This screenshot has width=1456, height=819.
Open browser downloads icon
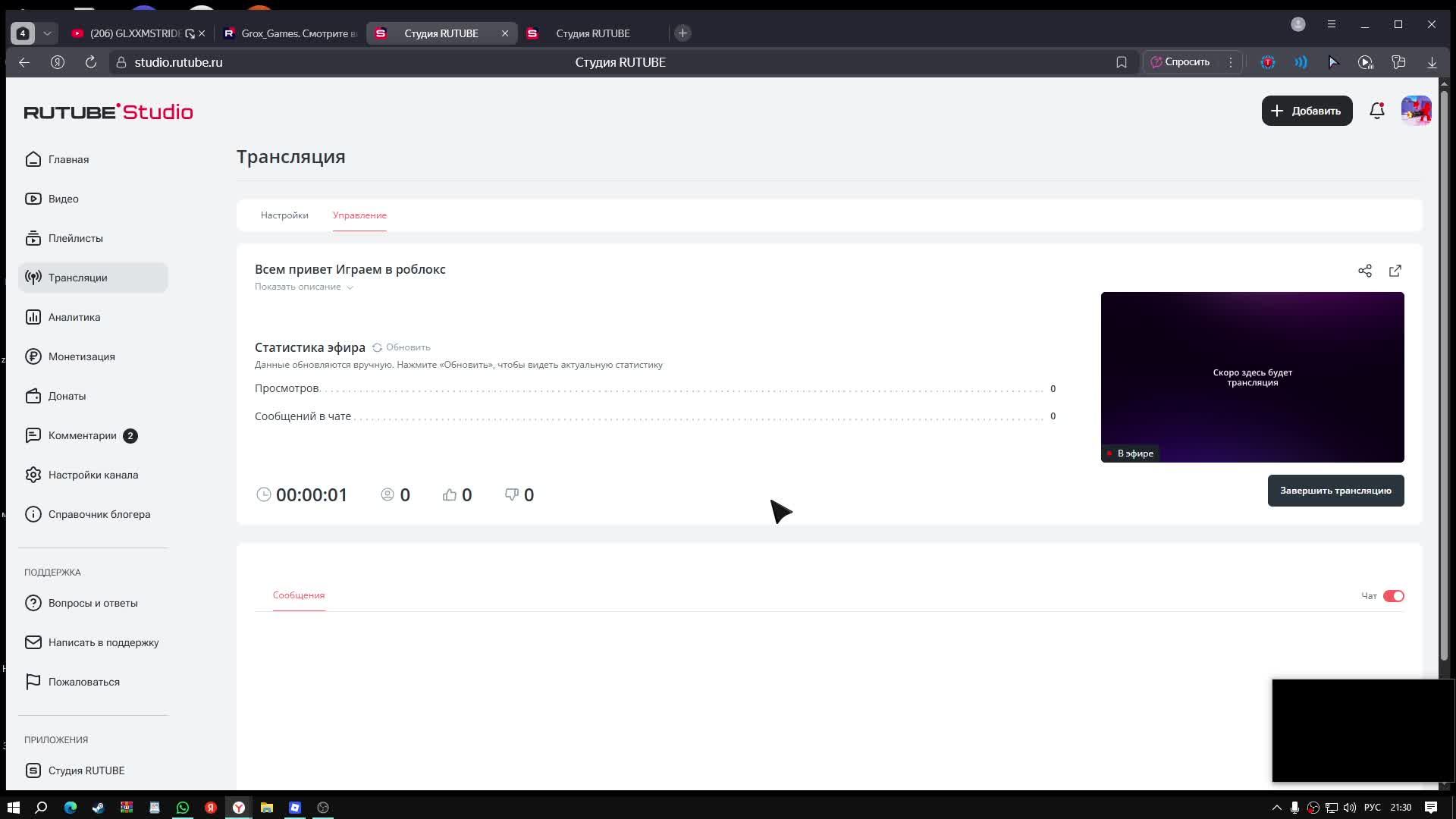[x=1432, y=62]
